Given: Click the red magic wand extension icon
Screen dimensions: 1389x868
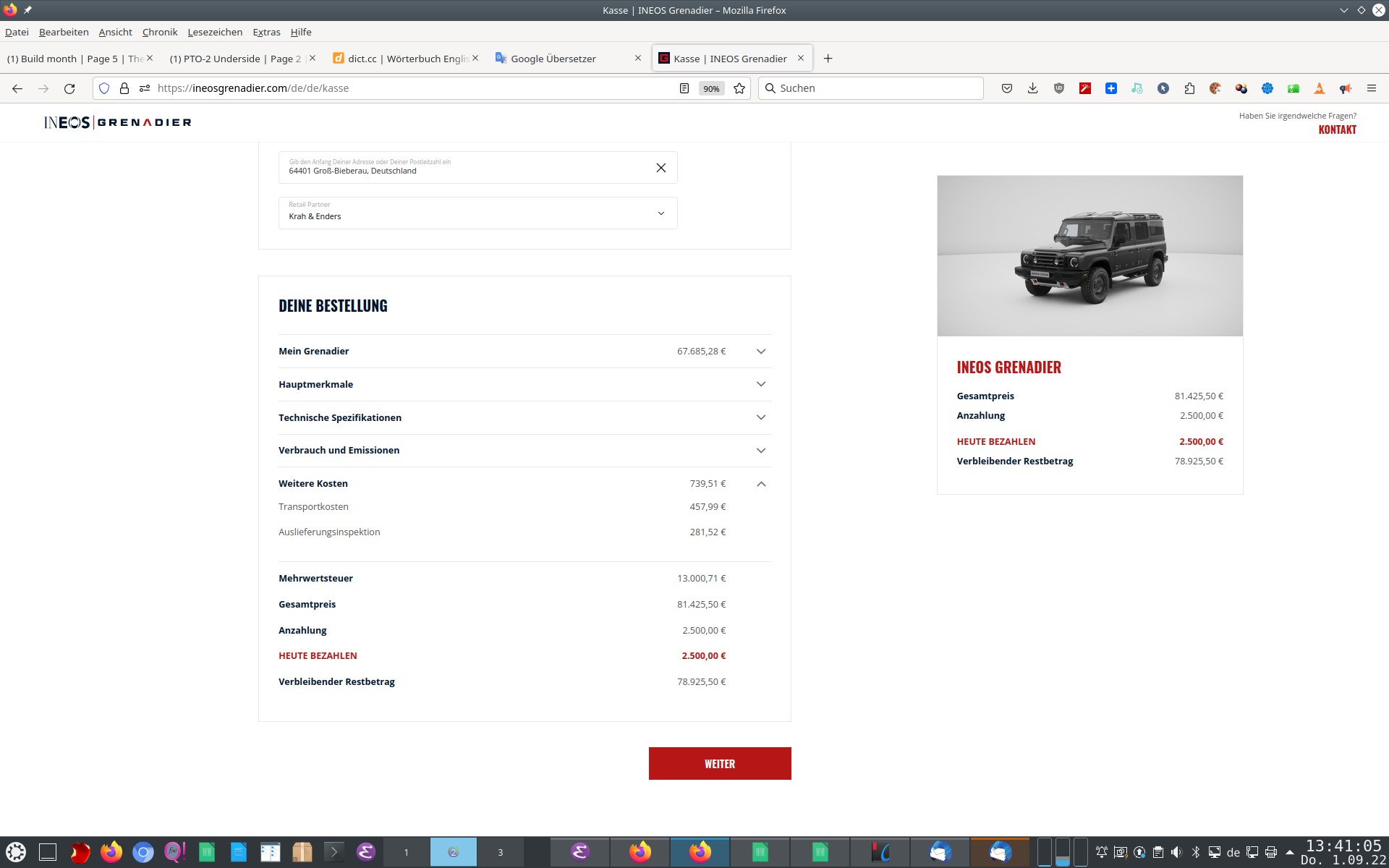Looking at the screenshot, I should [x=1085, y=88].
